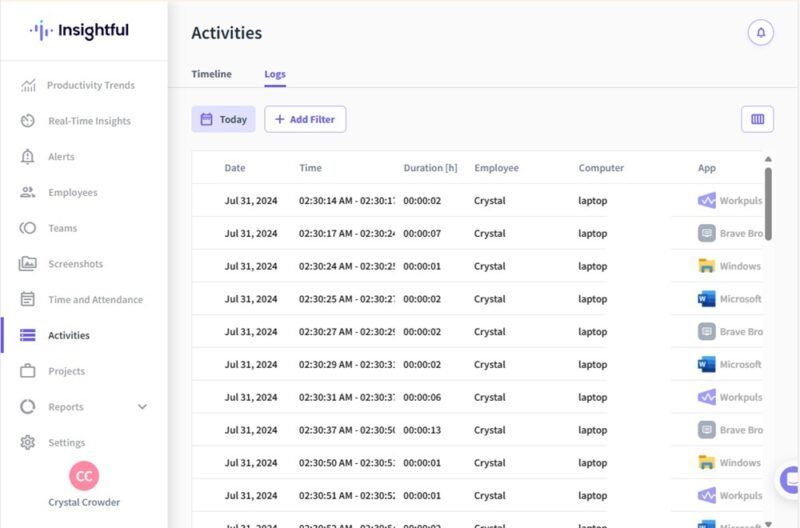Click laptop in 02:30:17 AM row
800x528 pixels.
click(x=592, y=233)
